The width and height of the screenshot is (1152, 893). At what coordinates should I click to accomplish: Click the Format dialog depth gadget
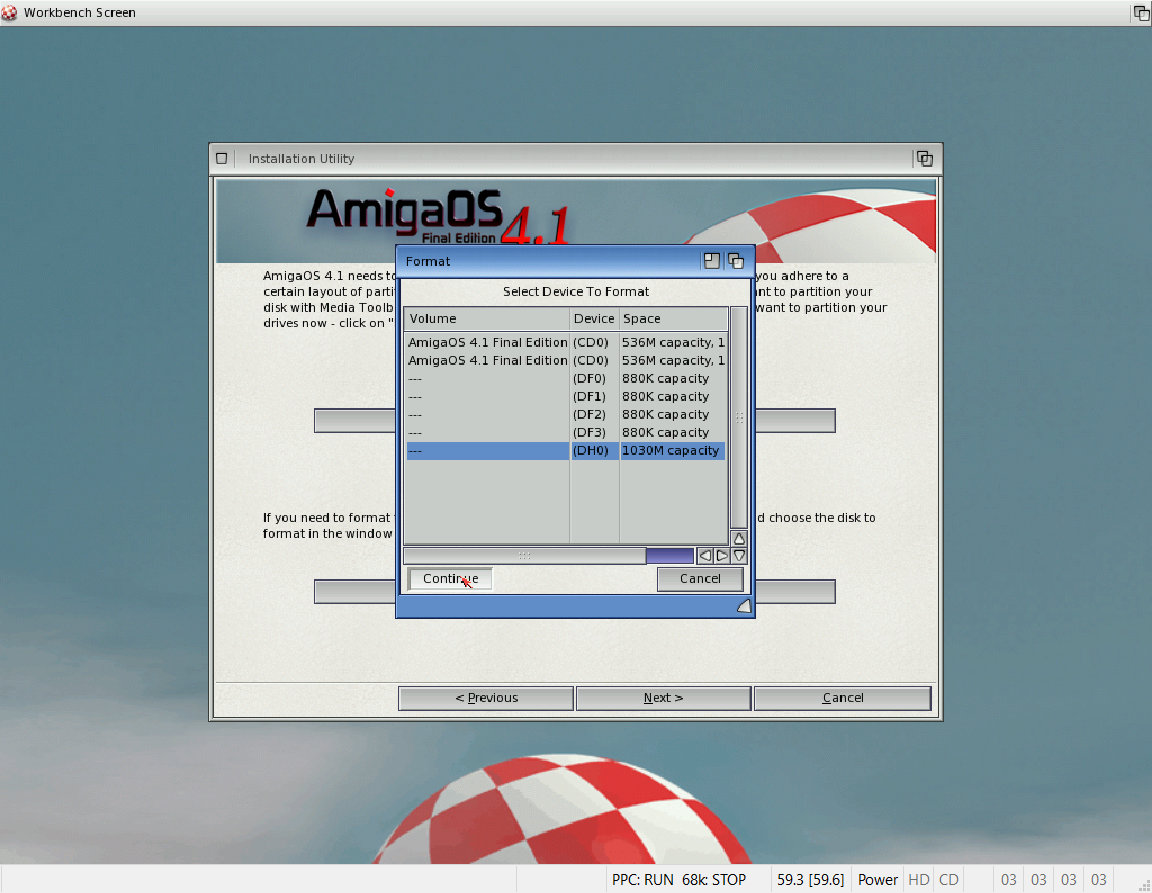point(735,261)
